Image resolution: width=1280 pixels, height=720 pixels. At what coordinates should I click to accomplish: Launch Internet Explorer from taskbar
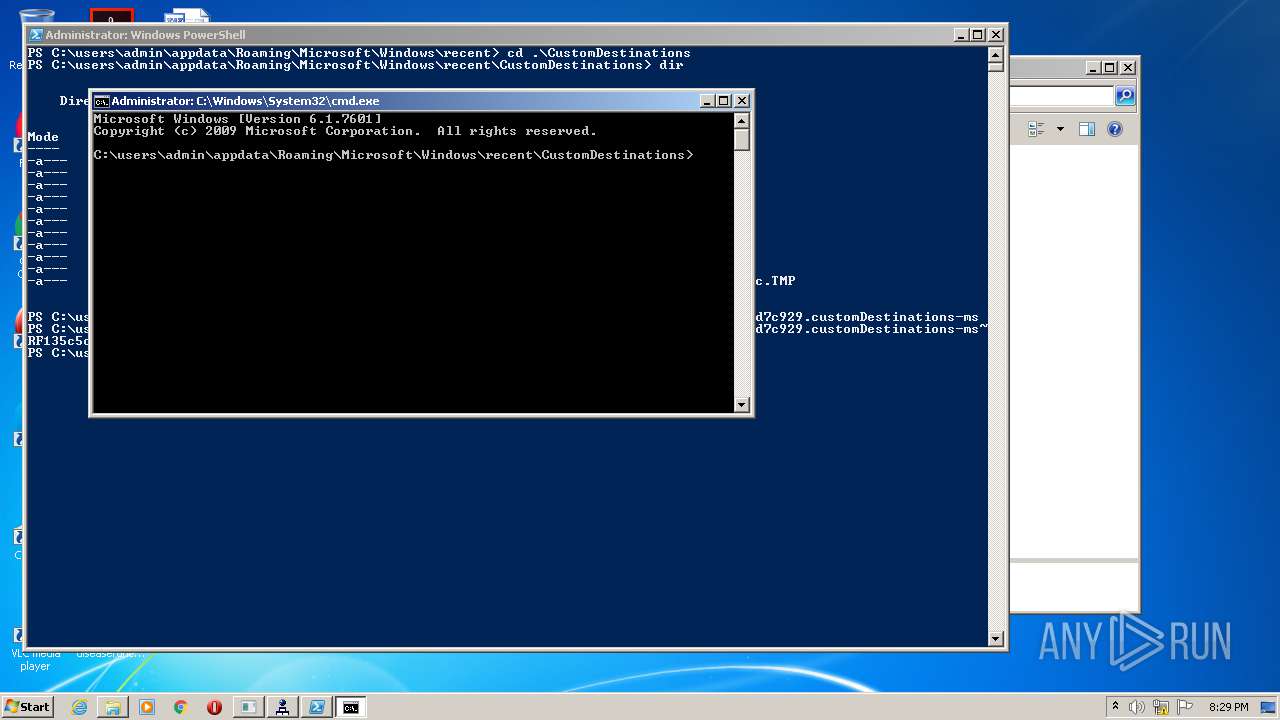(79, 707)
